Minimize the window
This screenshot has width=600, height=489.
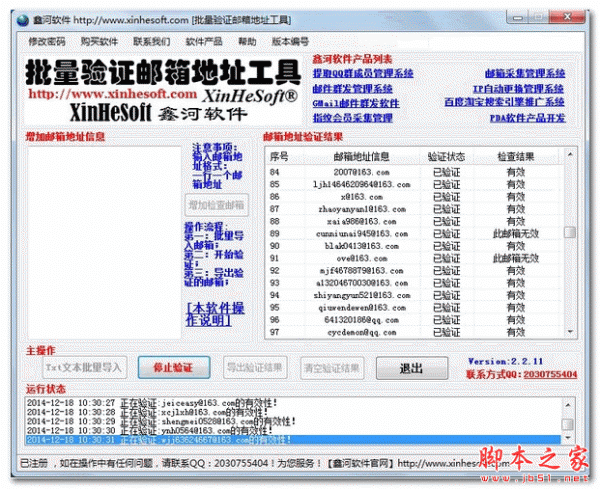(518, 18)
